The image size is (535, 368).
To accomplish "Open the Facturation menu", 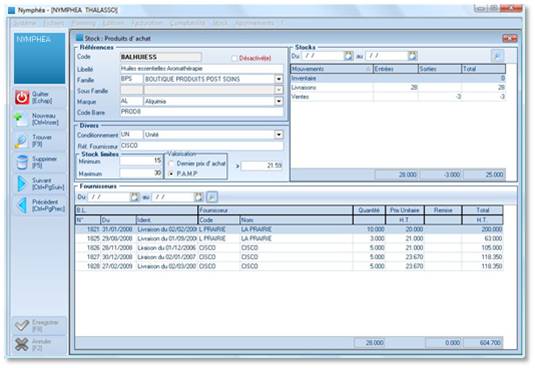I will coord(147,23).
